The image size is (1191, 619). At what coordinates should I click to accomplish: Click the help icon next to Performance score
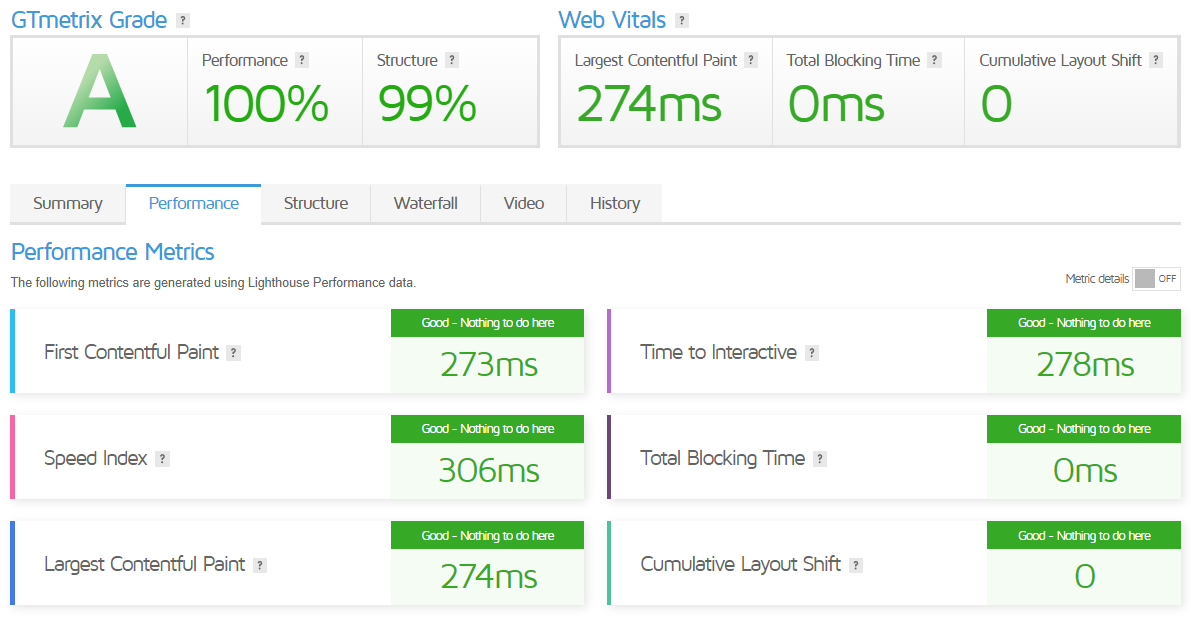point(302,60)
